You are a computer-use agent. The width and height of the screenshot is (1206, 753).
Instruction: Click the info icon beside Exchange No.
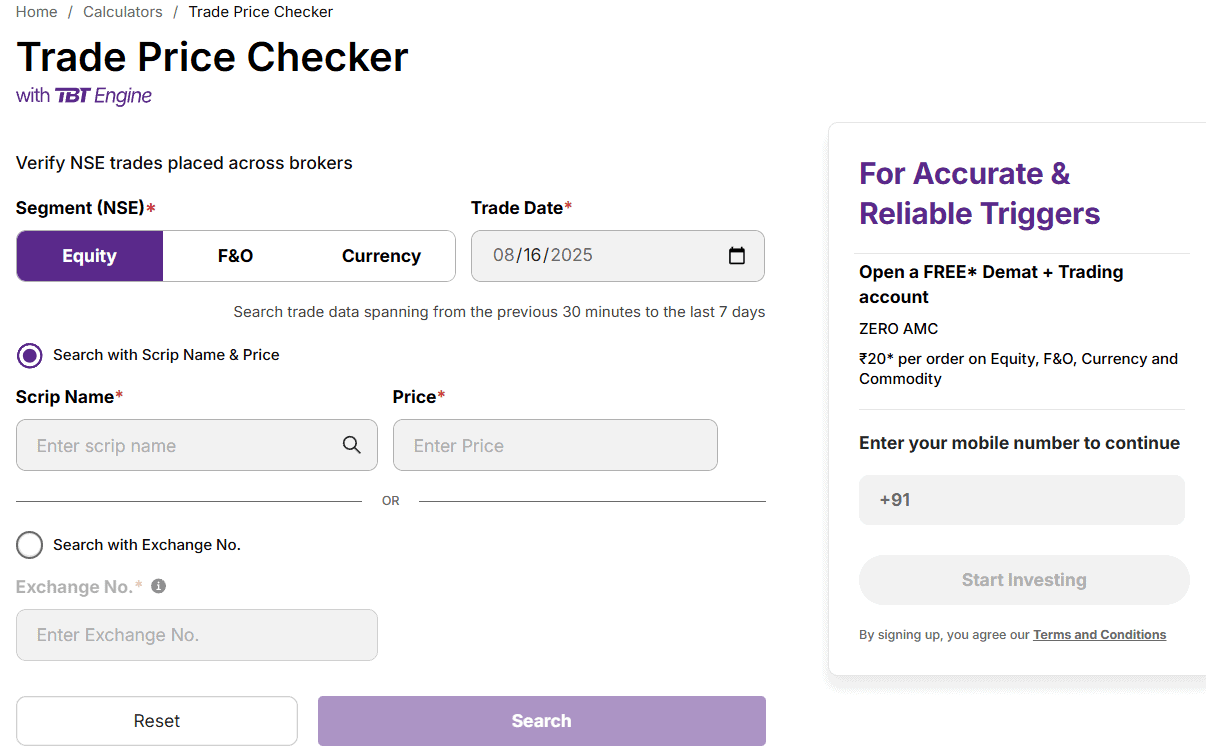click(x=158, y=586)
